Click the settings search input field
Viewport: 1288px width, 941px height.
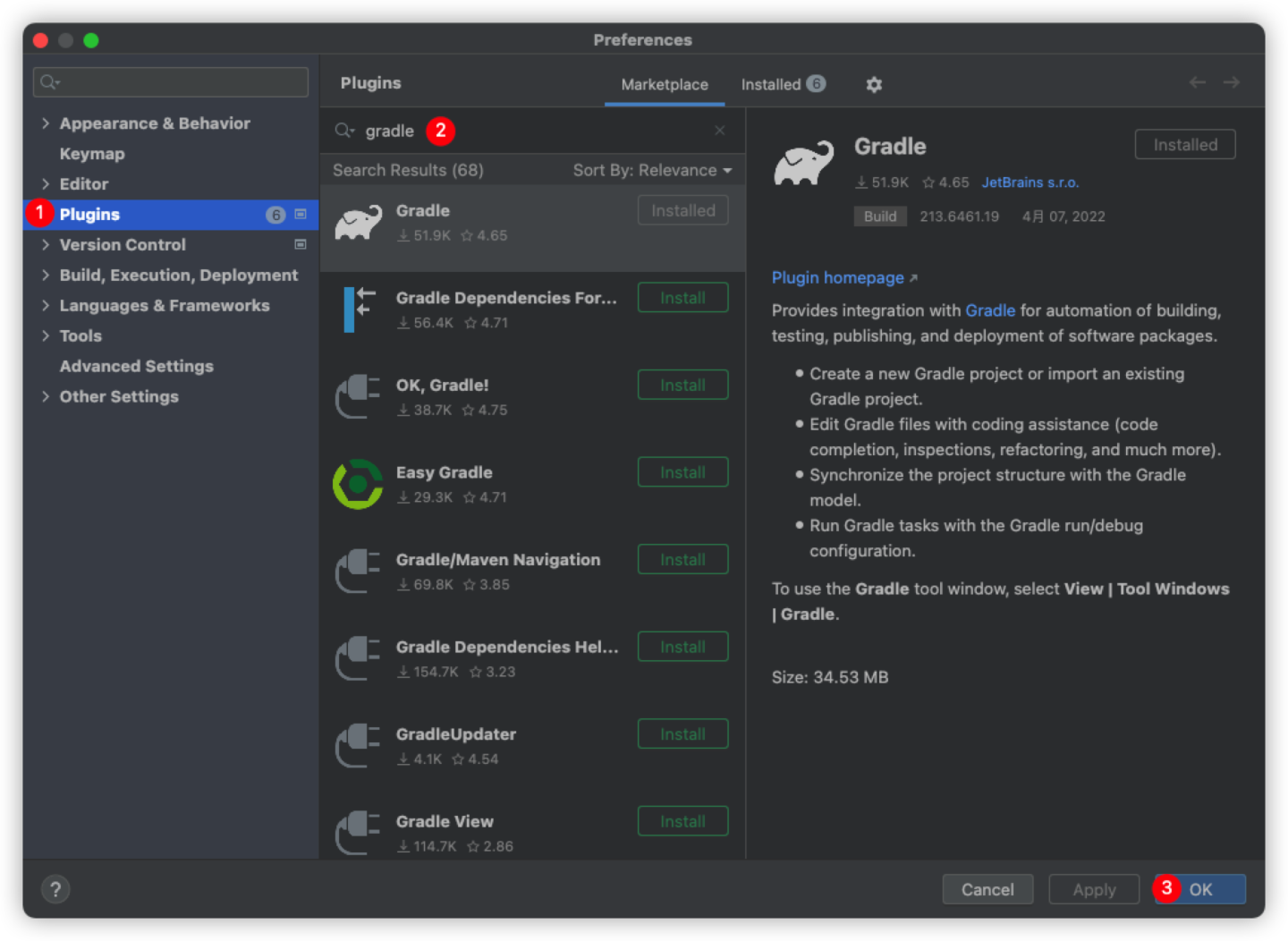point(171,82)
